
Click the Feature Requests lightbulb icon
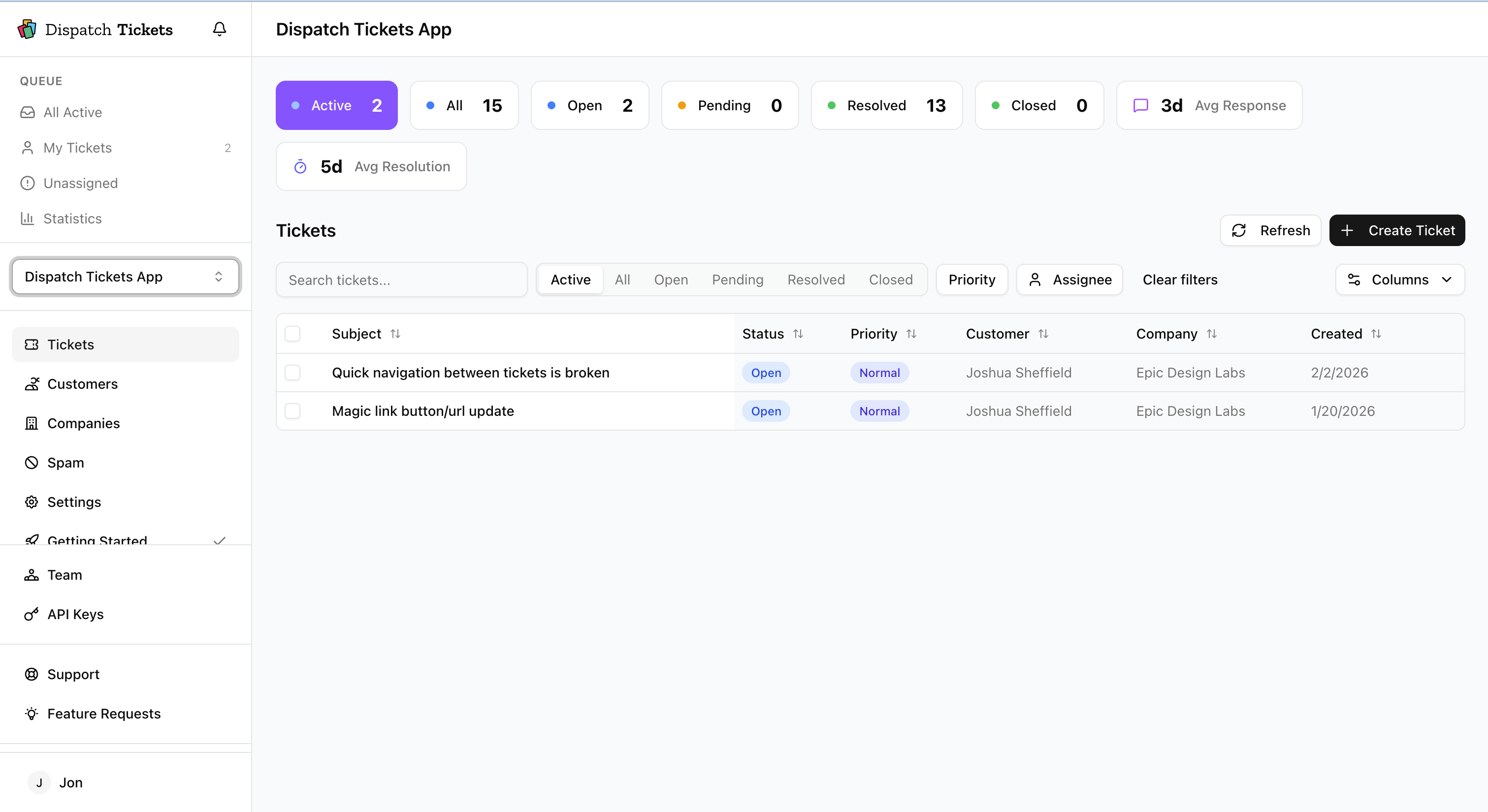coord(31,713)
